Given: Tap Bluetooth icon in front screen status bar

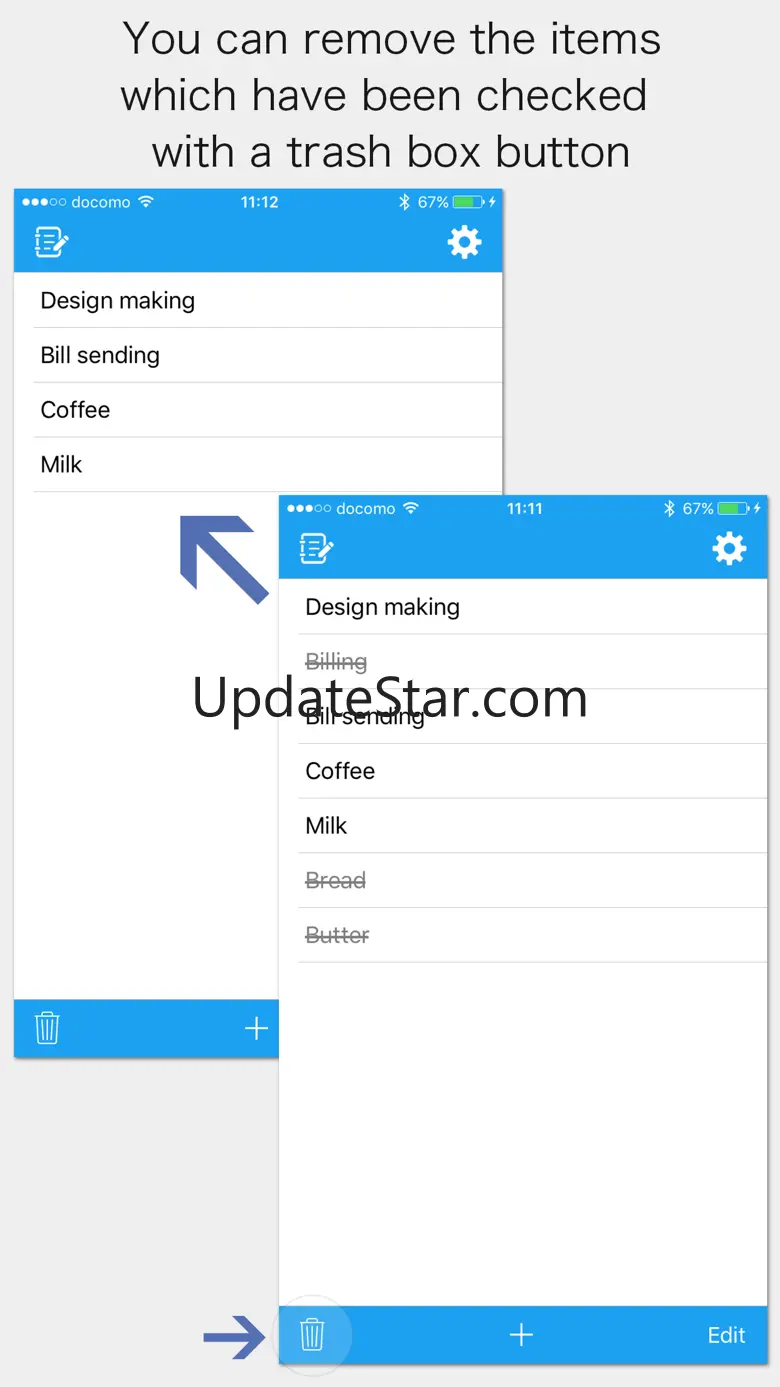Looking at the screenshot, I should 670,509.
